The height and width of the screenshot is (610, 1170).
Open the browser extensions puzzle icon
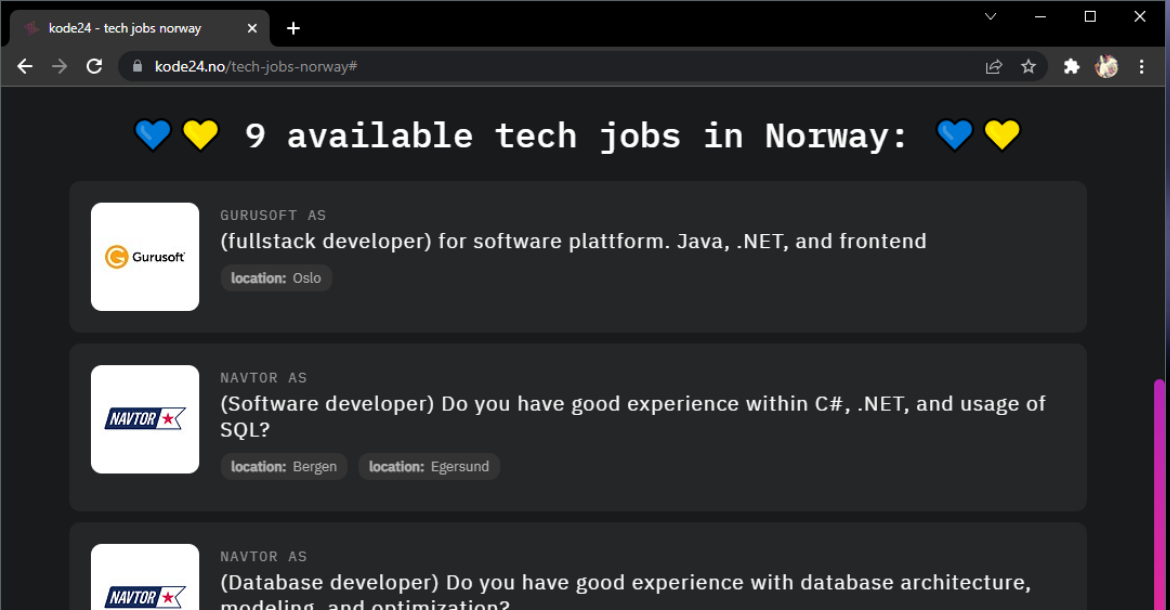click(x=1071, y=66)
